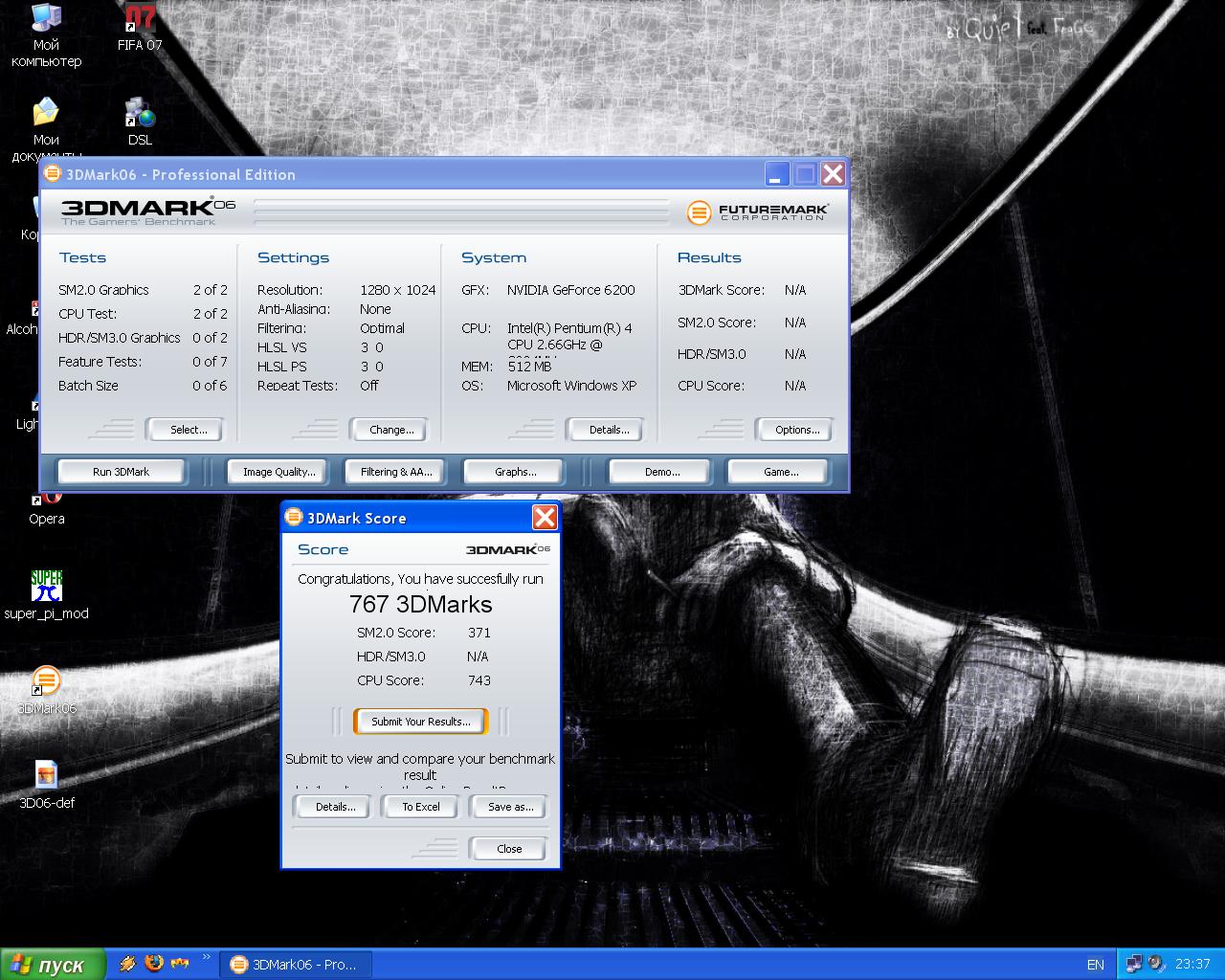This screenshot has width=1225, height=980.
Task: Click the 3DMark Score dialog title icon
Action: pos(294,518)
